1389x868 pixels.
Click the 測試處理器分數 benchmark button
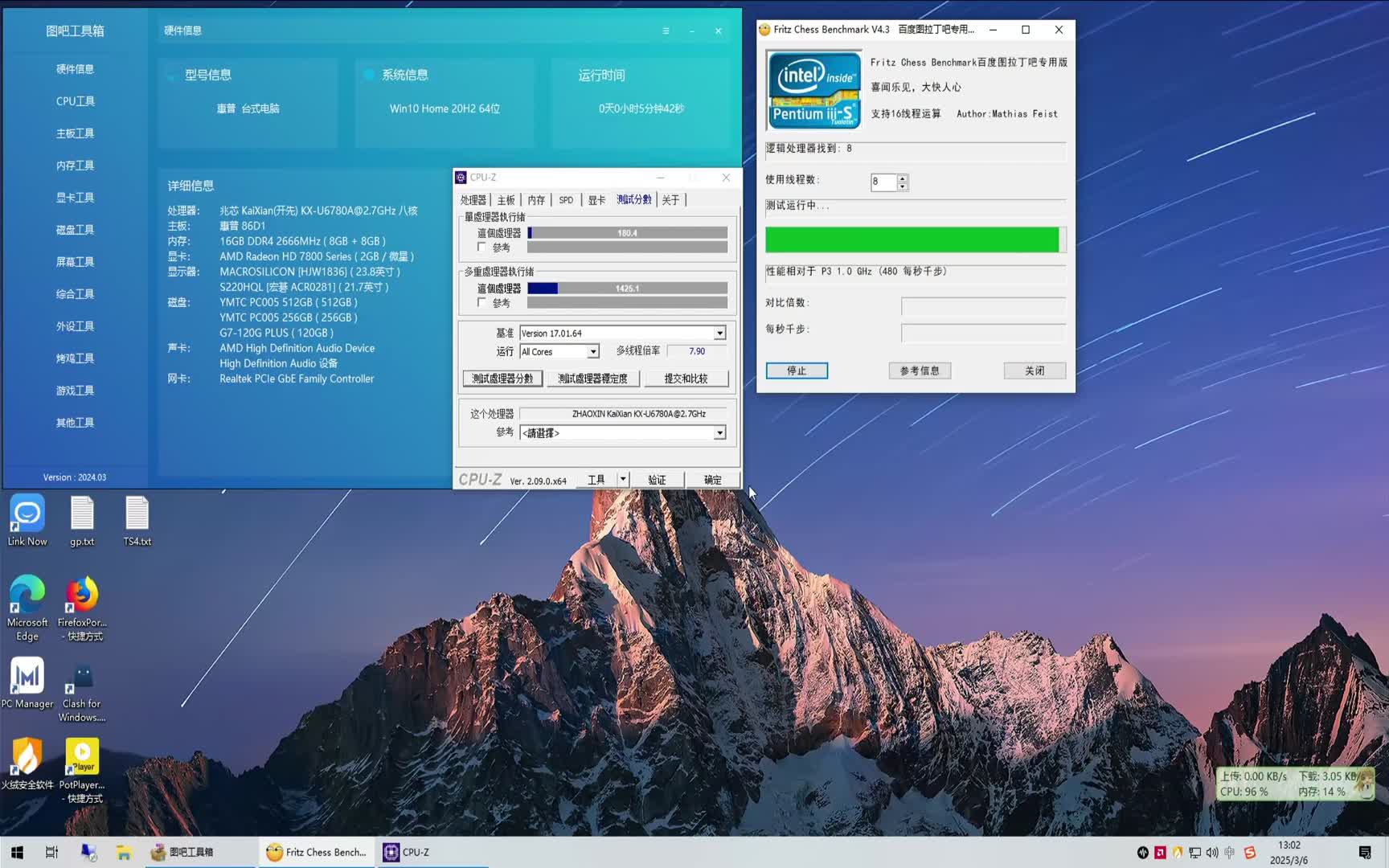pyautogui.click(x=502, y=379)
